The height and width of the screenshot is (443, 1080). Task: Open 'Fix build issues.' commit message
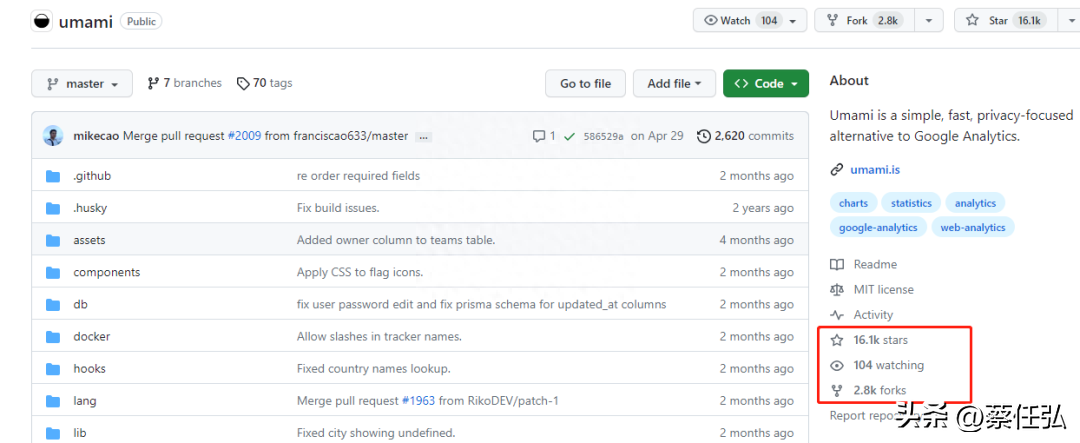[x=338, y=208]
